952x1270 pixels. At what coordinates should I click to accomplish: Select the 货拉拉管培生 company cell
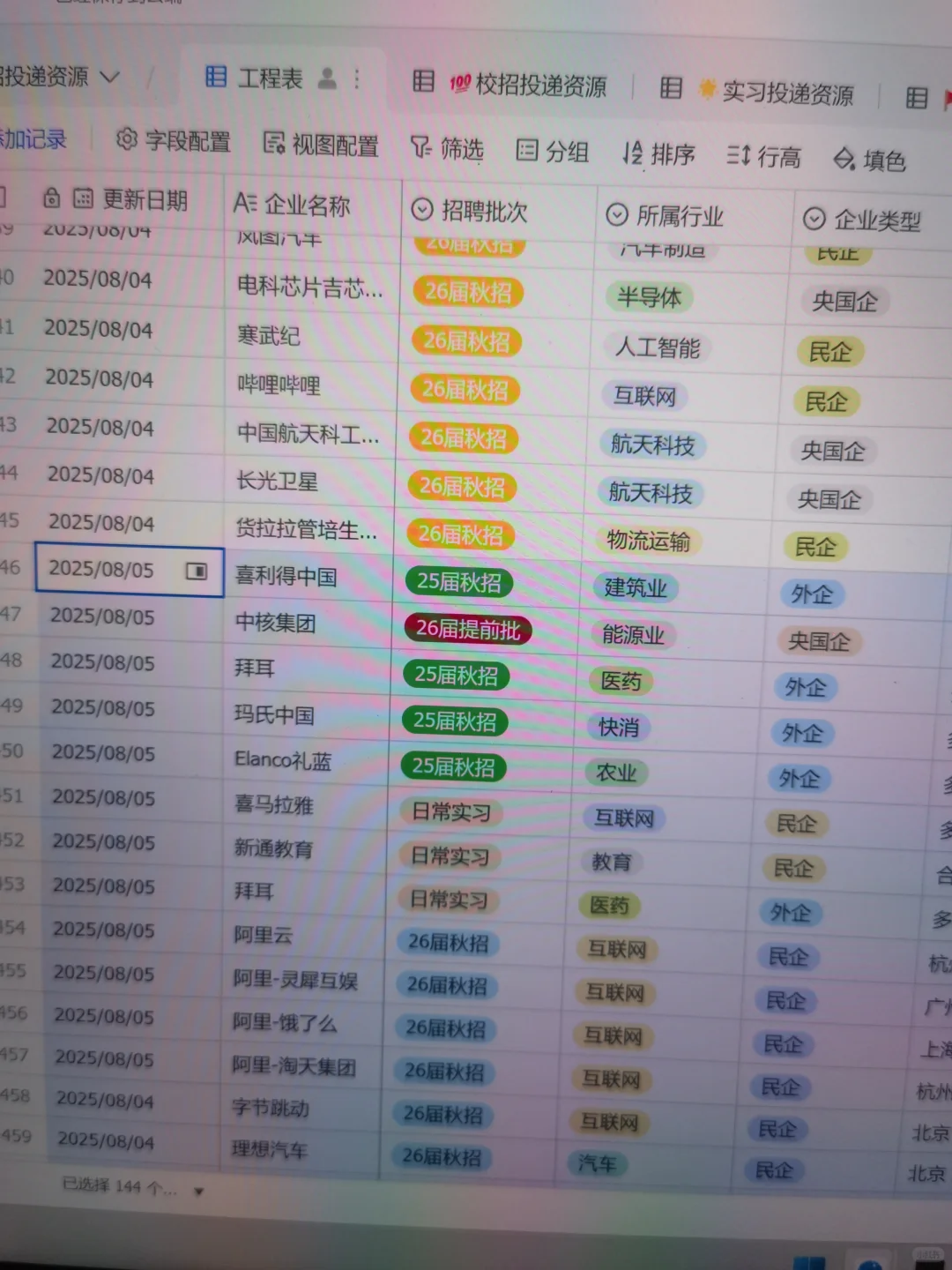tap(305, 529)
